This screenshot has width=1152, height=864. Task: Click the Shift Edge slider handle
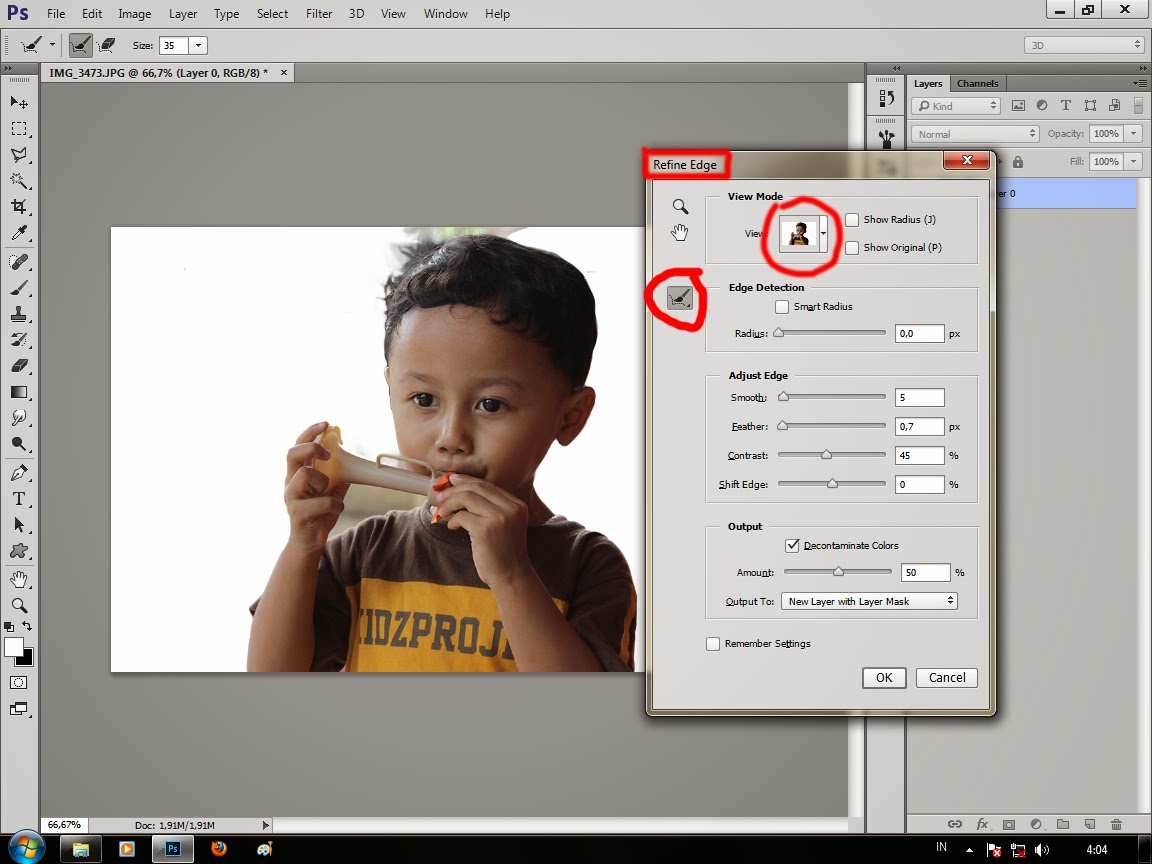click(832, 483)
